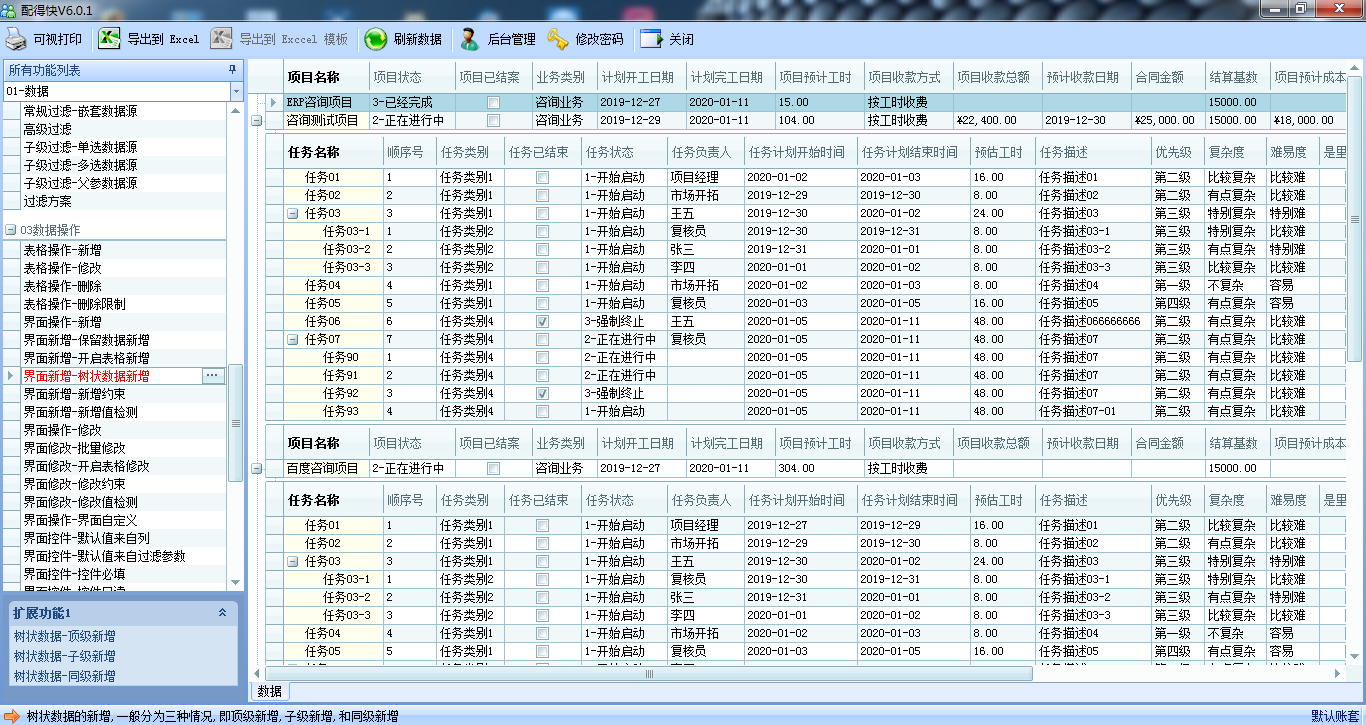1366x725 pixels.
Task: Toggle 项目已结案 checkbox for ERP咨询项目
Action: 493,102
